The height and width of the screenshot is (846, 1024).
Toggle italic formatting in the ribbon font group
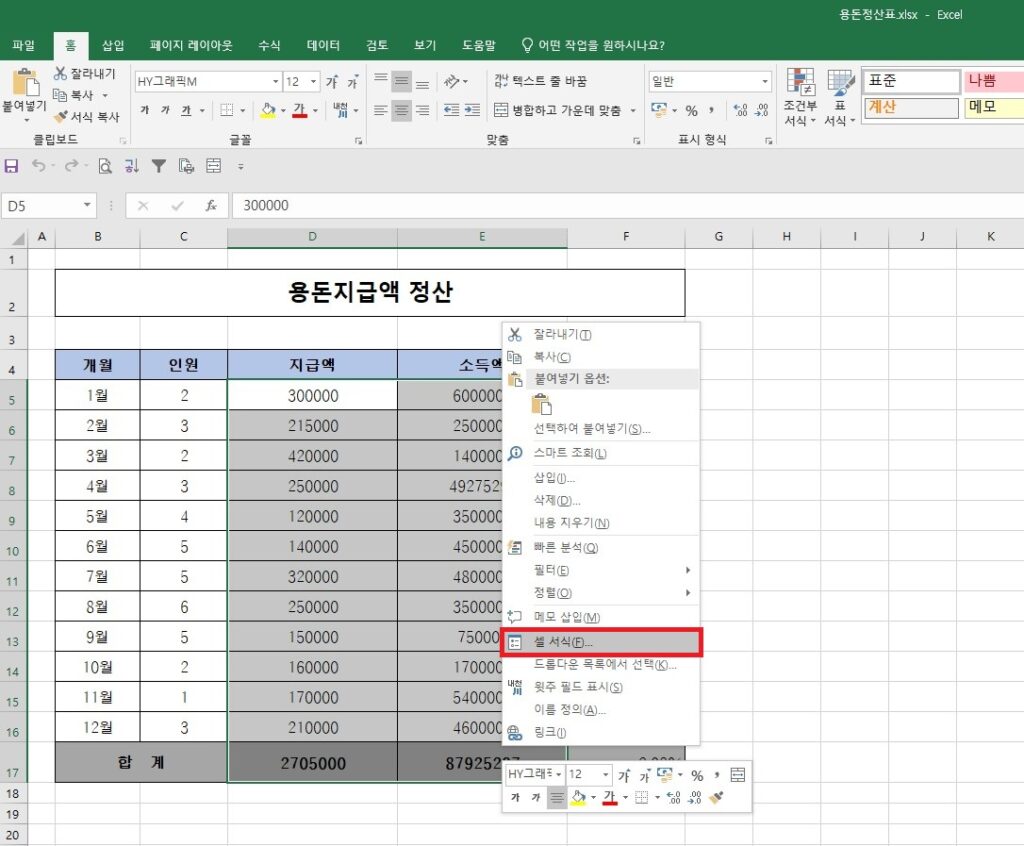coord(165,110)
